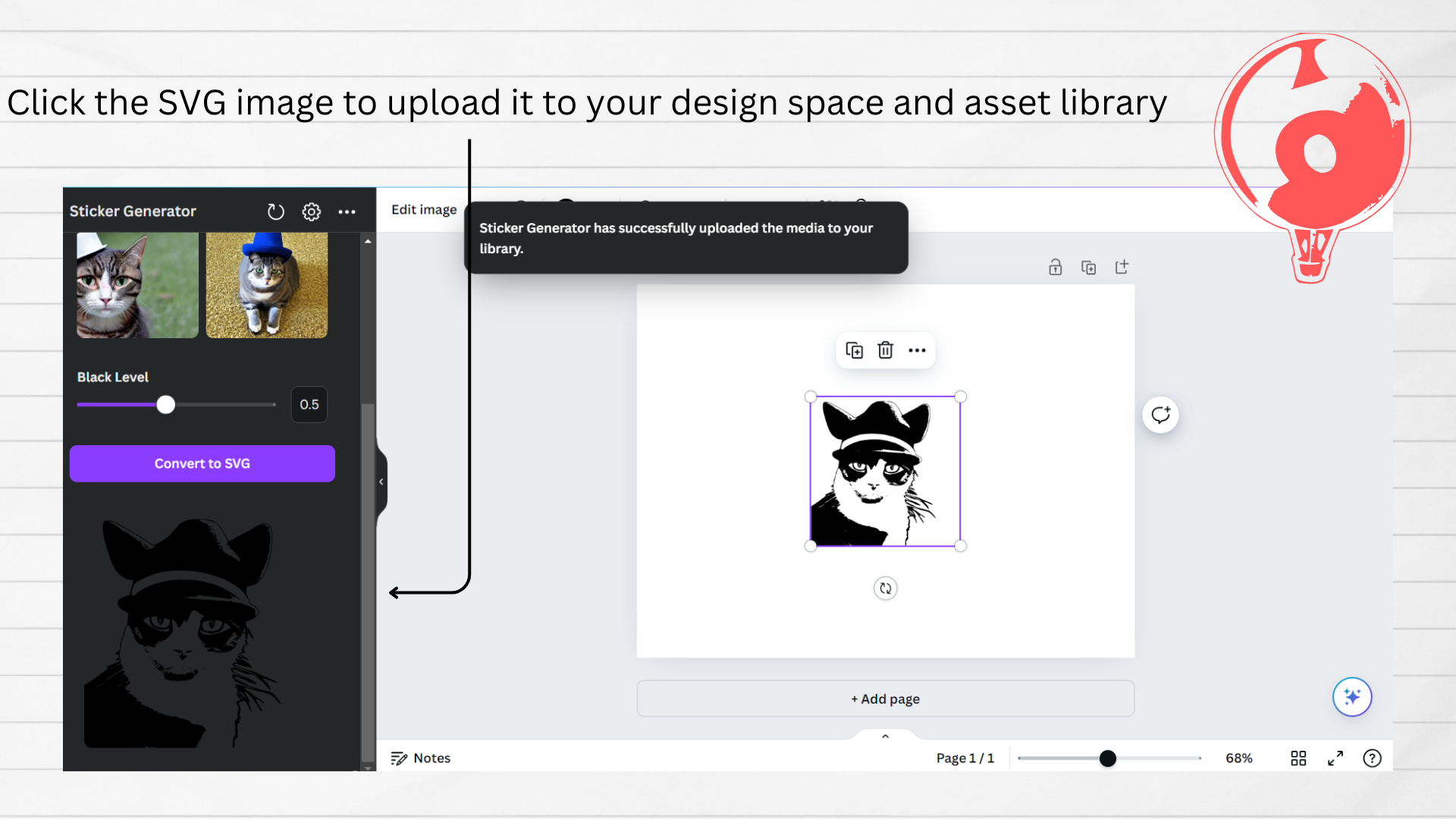1456x819 pixels.
Task: Lock the page with padlock icon
Action: click(x=1055, y=267)
